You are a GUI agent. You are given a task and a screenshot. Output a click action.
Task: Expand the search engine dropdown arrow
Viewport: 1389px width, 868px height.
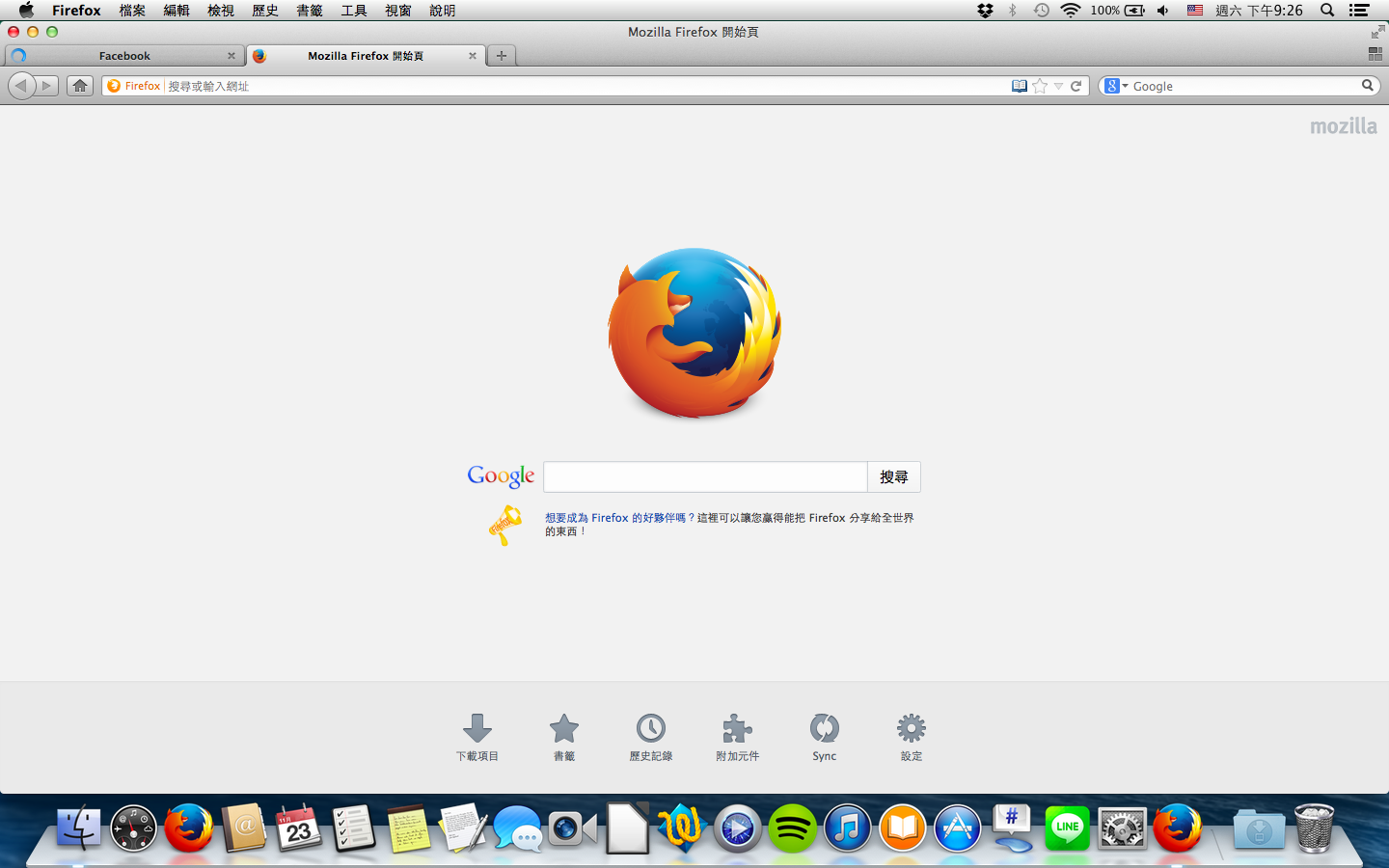pyautogui.click(x=1125, y=87)
